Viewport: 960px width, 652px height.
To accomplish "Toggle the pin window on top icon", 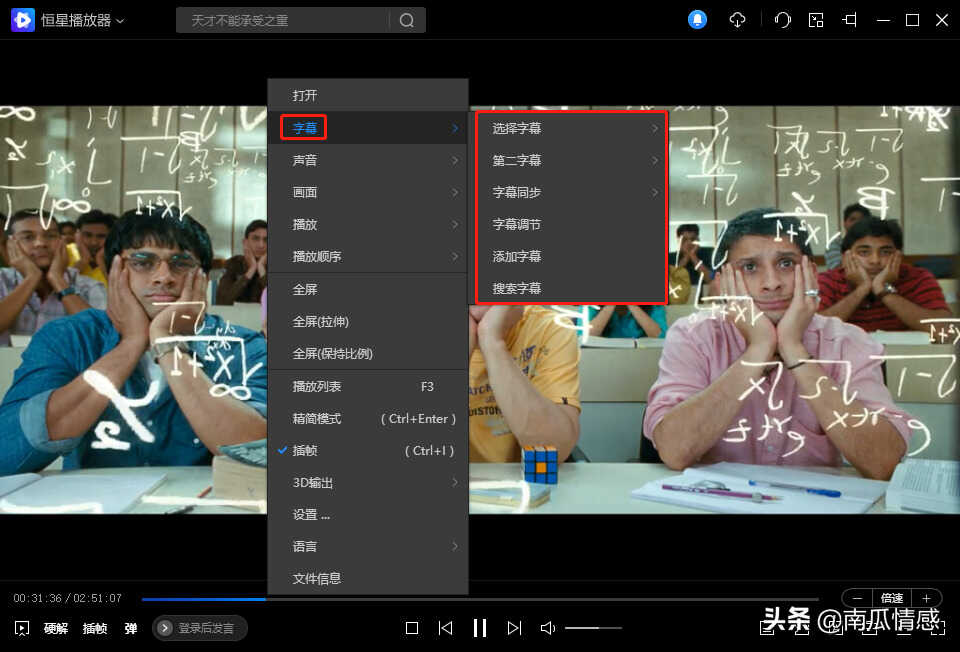I will 850,20.
